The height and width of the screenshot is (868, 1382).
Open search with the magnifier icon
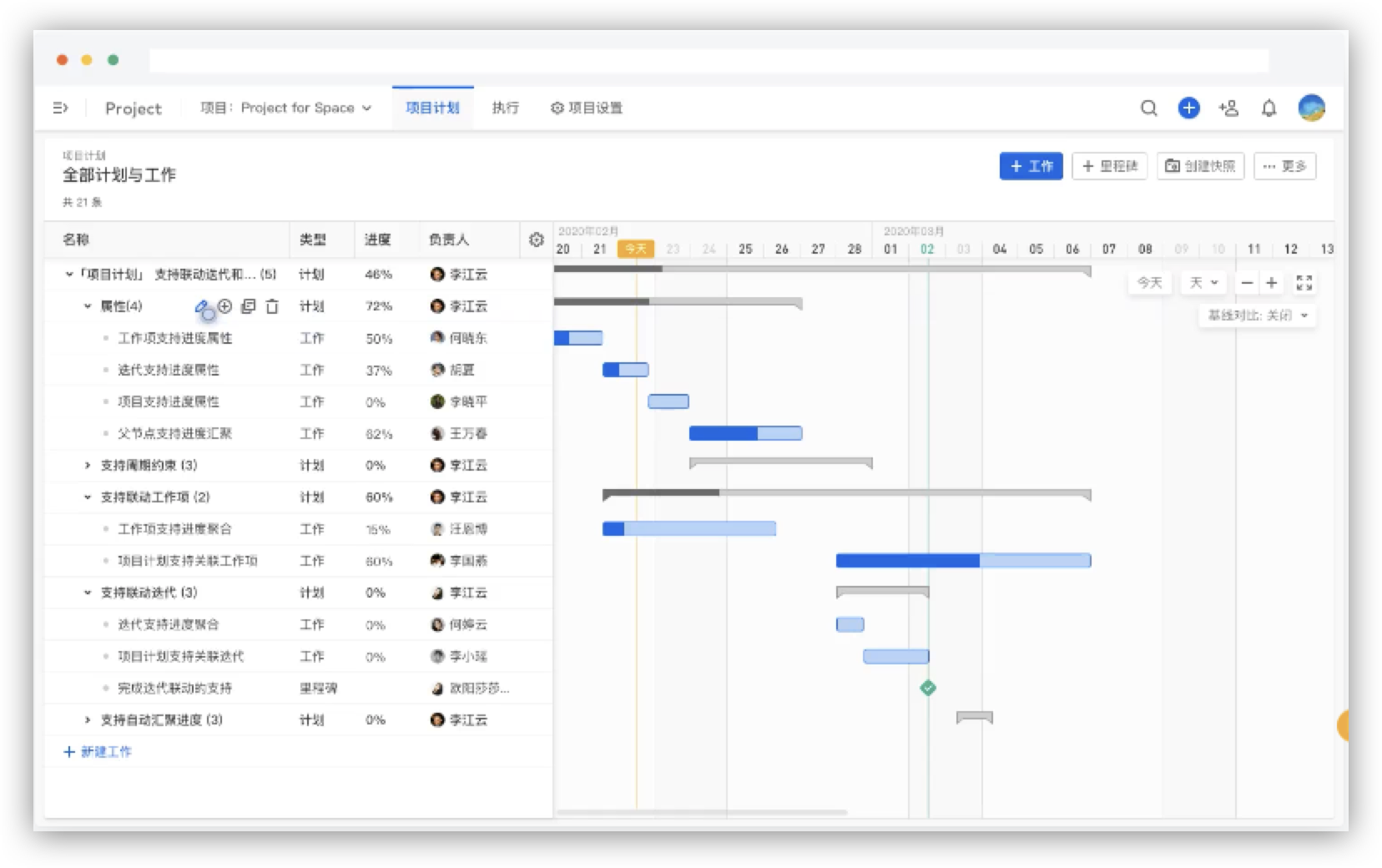tap(1148, 108)
